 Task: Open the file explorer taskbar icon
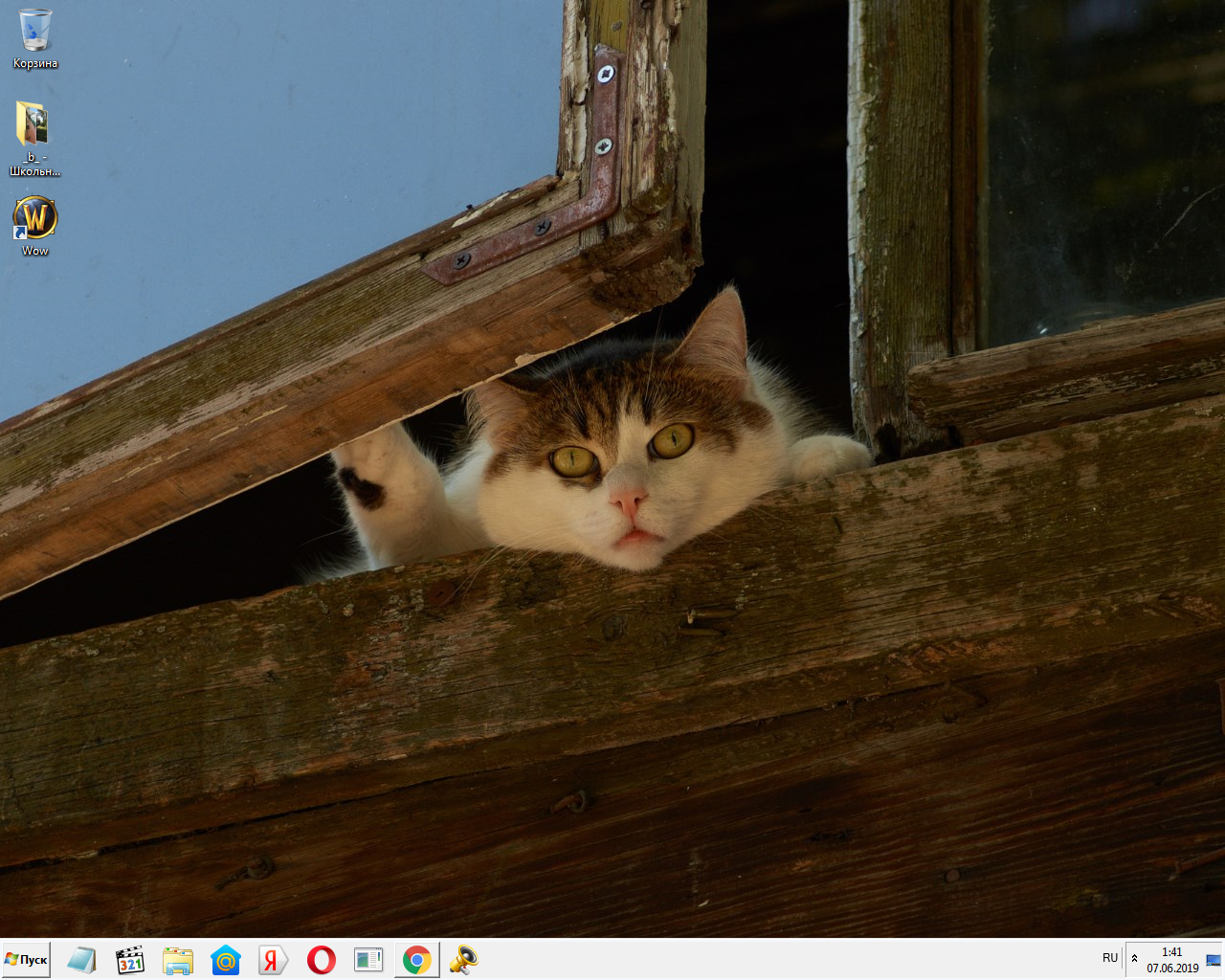click(177, 959)
